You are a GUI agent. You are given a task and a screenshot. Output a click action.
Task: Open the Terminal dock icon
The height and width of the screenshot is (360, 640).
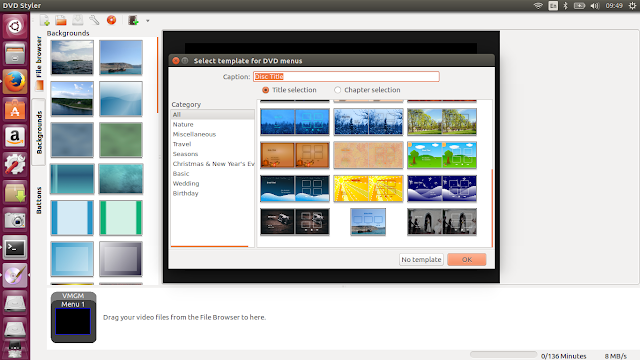tap(15, 247)
